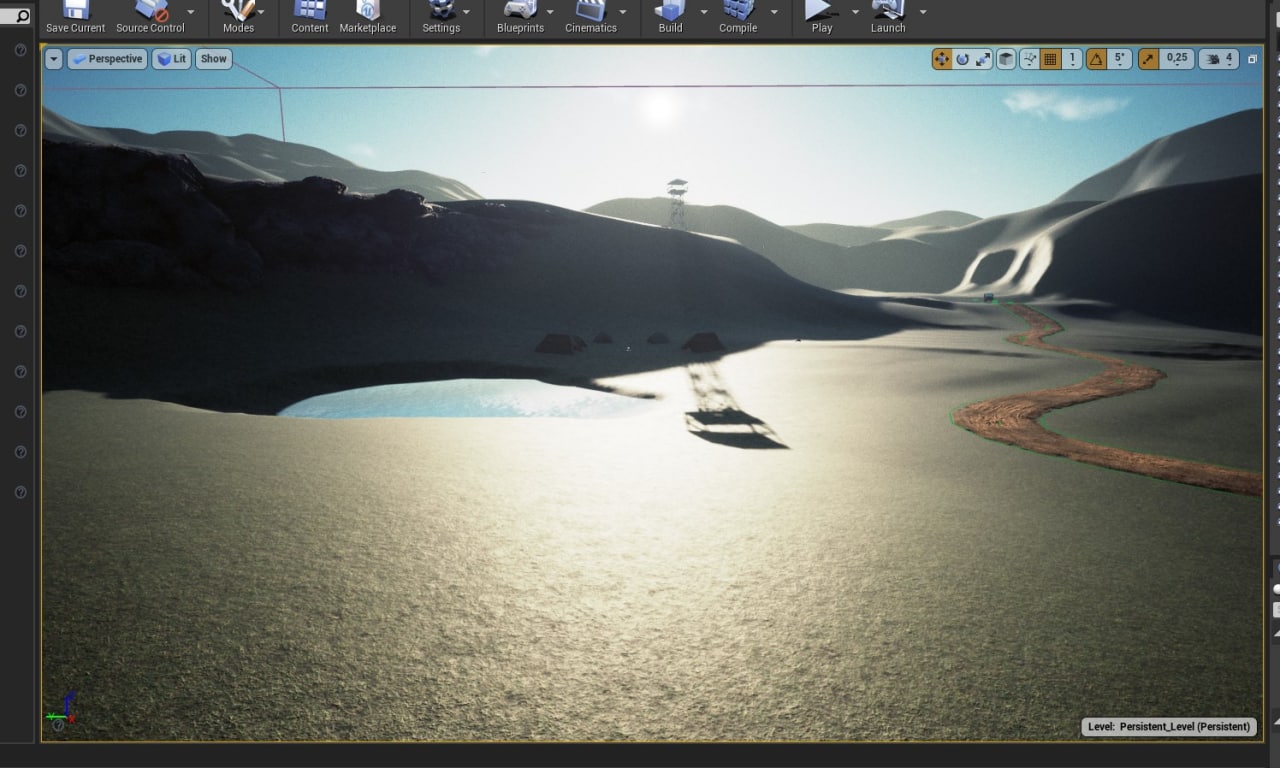Toggle scale snapping
Image resolution: width=1280 pixels, height=768 pixels.
click(1148, 59)
